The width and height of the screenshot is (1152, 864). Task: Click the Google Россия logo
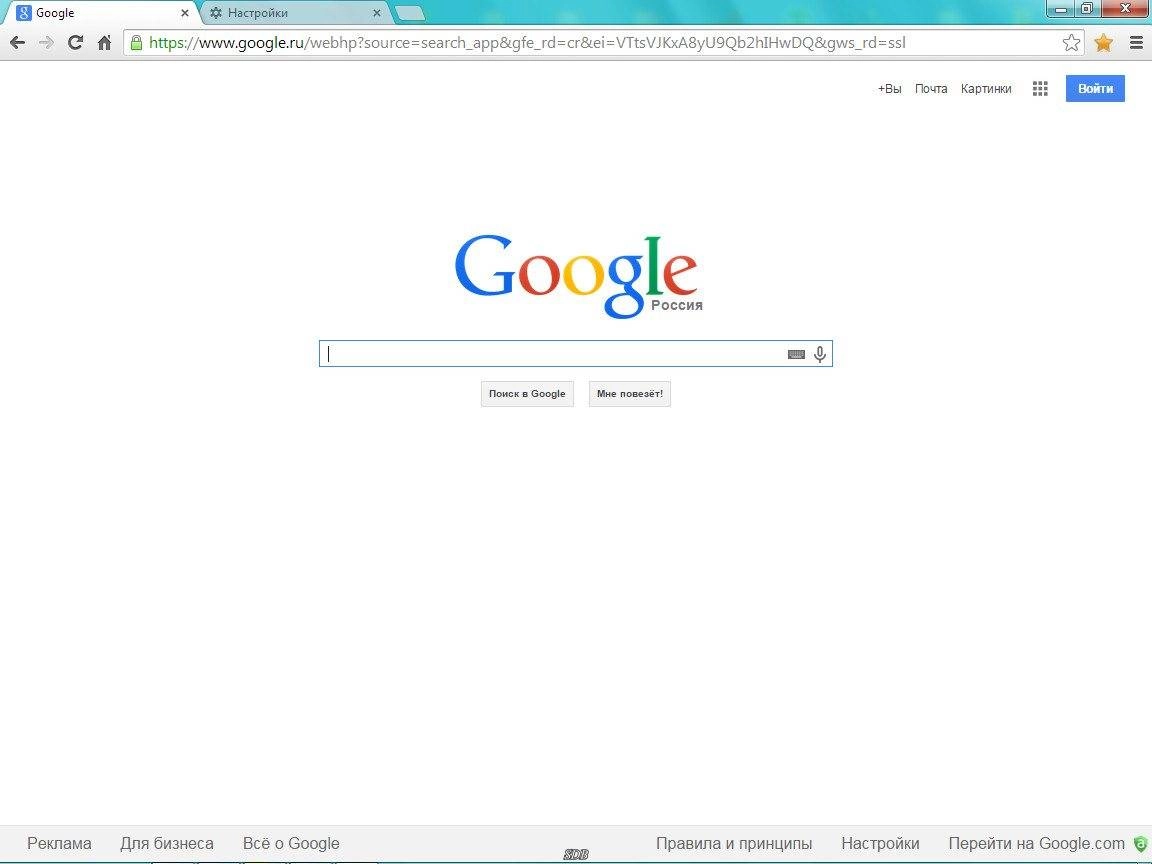(x=577, y=276)
